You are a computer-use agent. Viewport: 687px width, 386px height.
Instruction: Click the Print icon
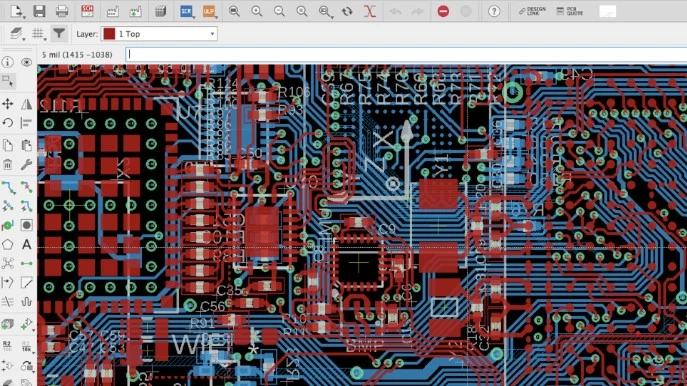point(62,11)
